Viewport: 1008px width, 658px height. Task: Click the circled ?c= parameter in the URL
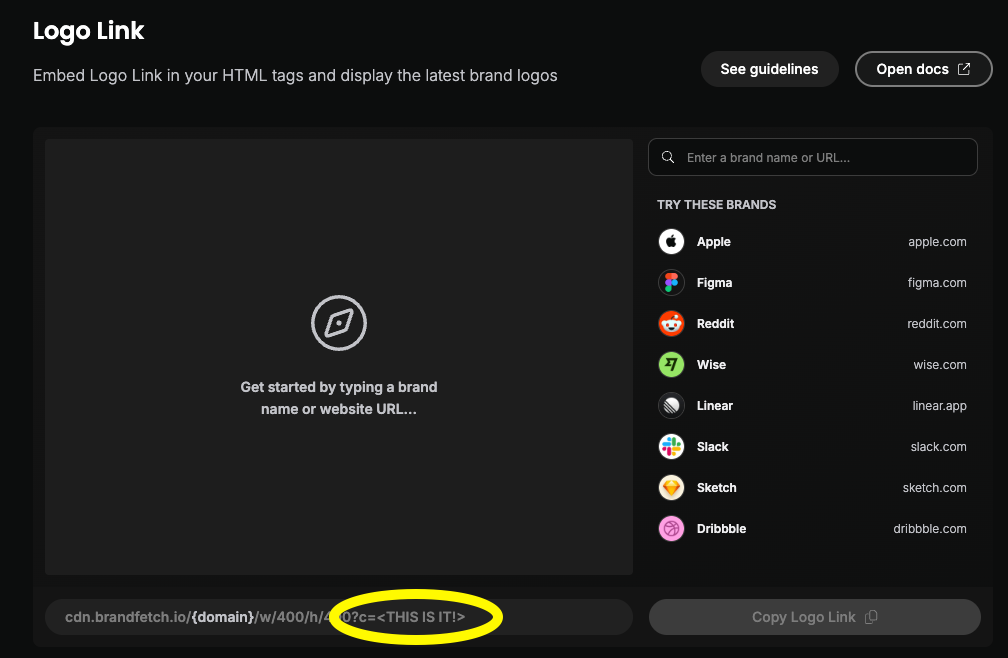point(419,616)
